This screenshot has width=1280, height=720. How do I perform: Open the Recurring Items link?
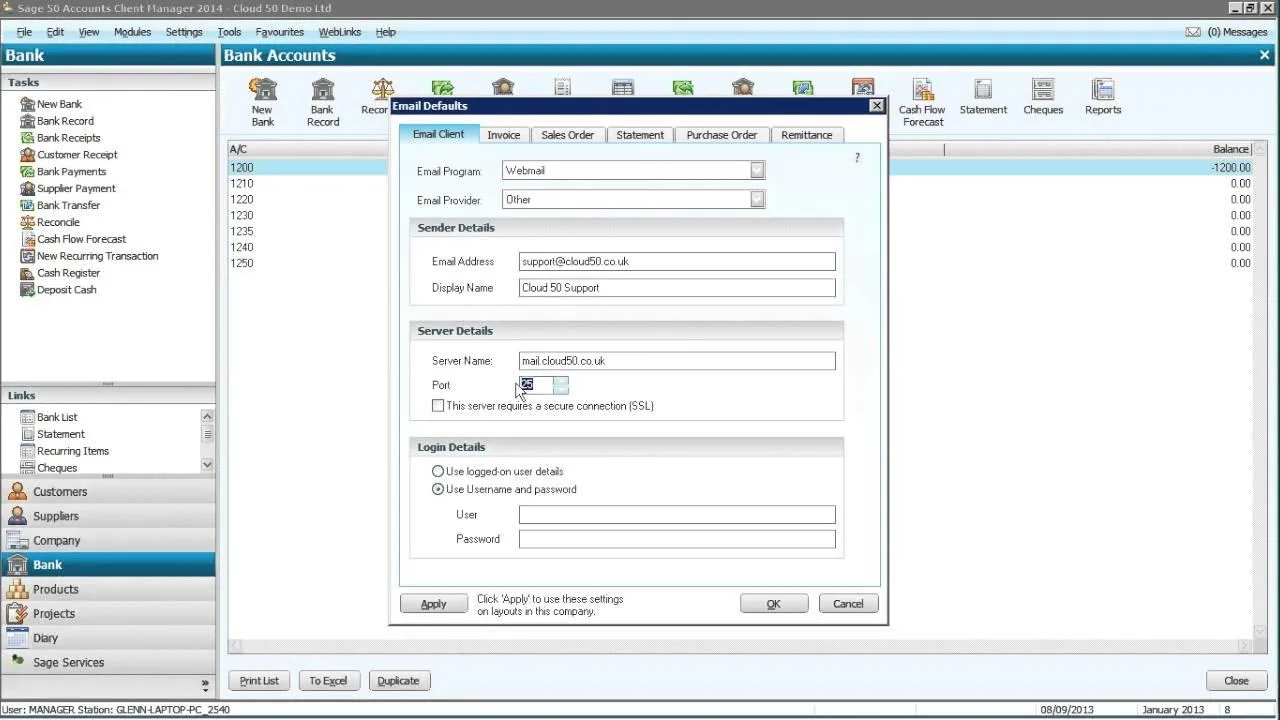tap(72, 451)
